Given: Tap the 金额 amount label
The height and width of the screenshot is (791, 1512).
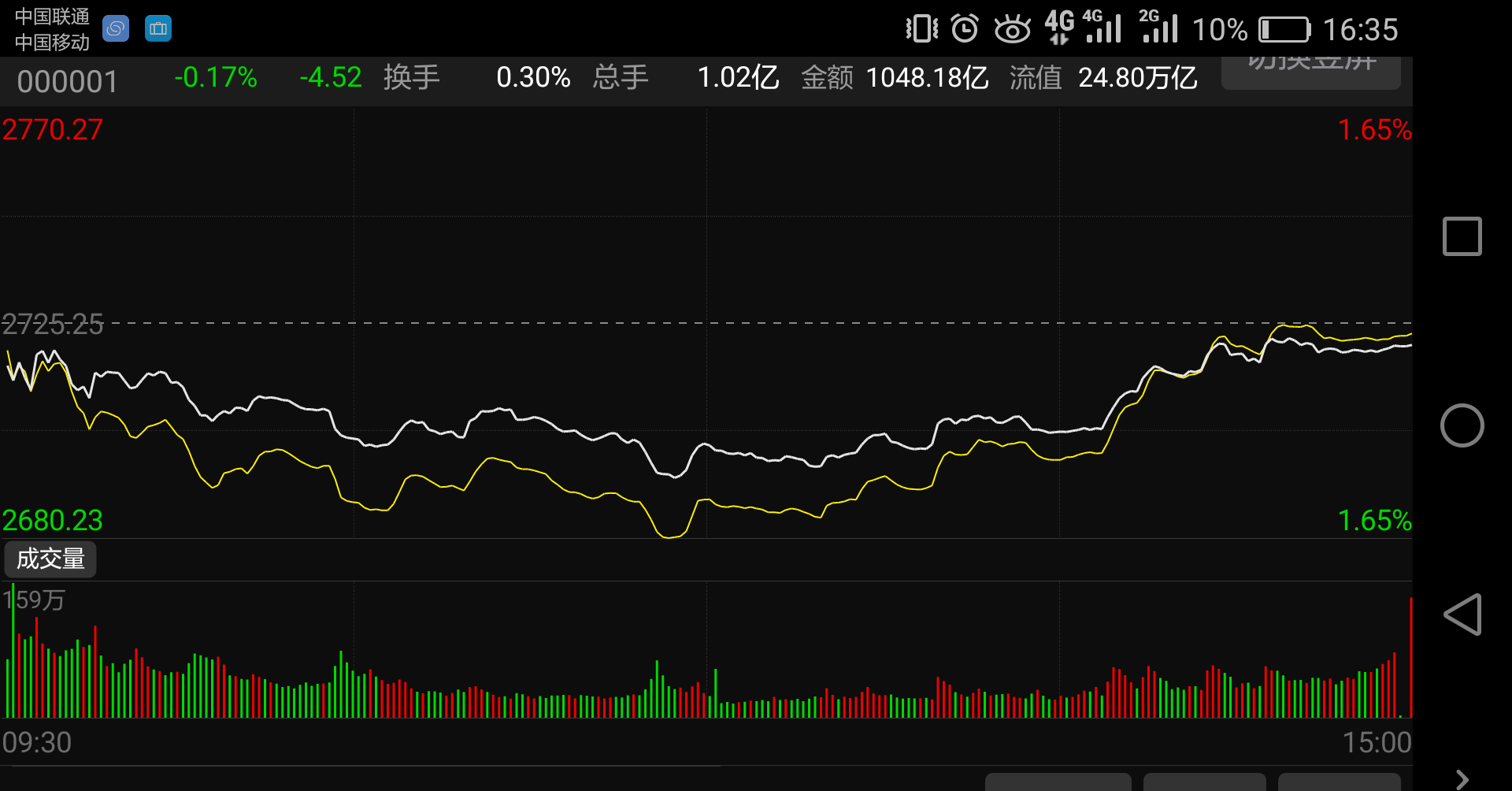Looking at the screenshot, I should 827,77.
